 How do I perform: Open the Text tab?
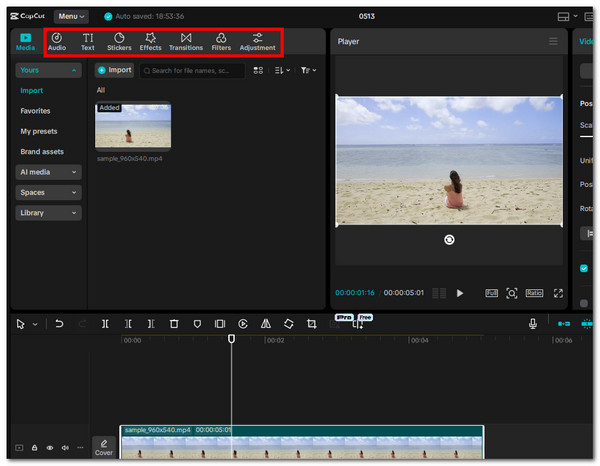point(88,42)
